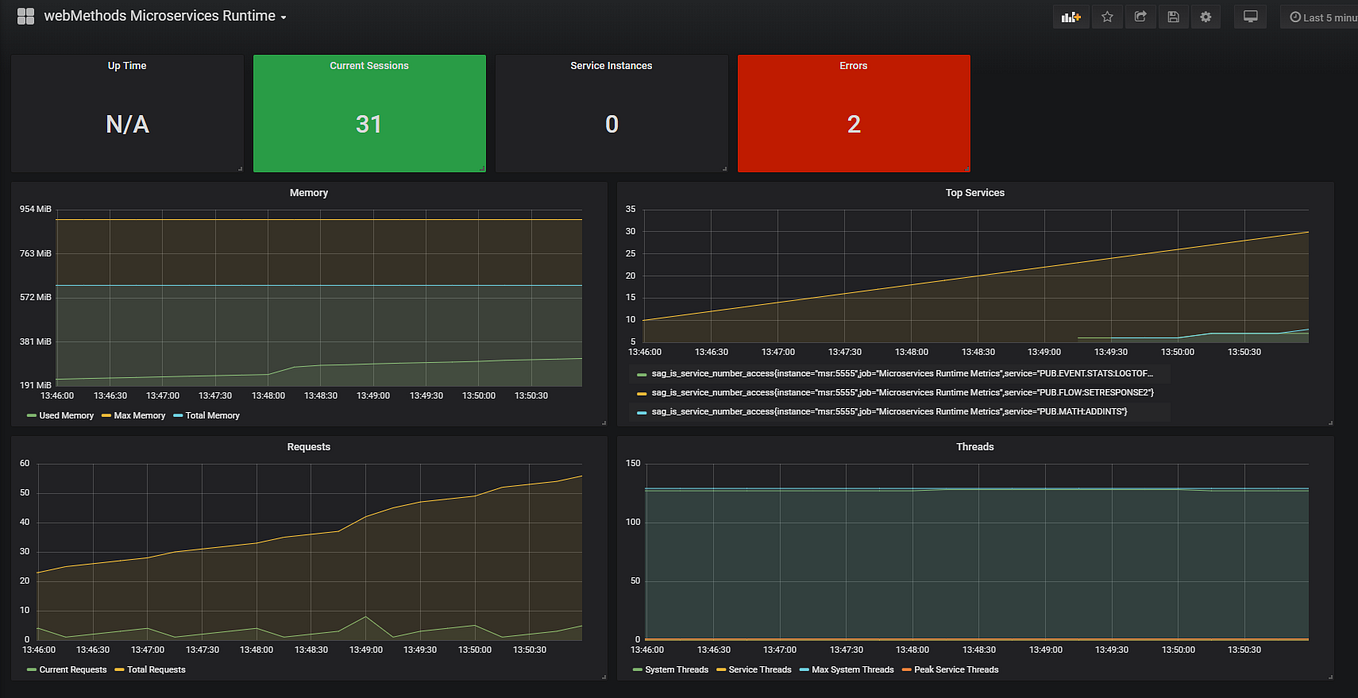The width and height of the screenshot is (1358, 698).
Task: Click the clock icon in the time picker
Action: [1296, 16]
